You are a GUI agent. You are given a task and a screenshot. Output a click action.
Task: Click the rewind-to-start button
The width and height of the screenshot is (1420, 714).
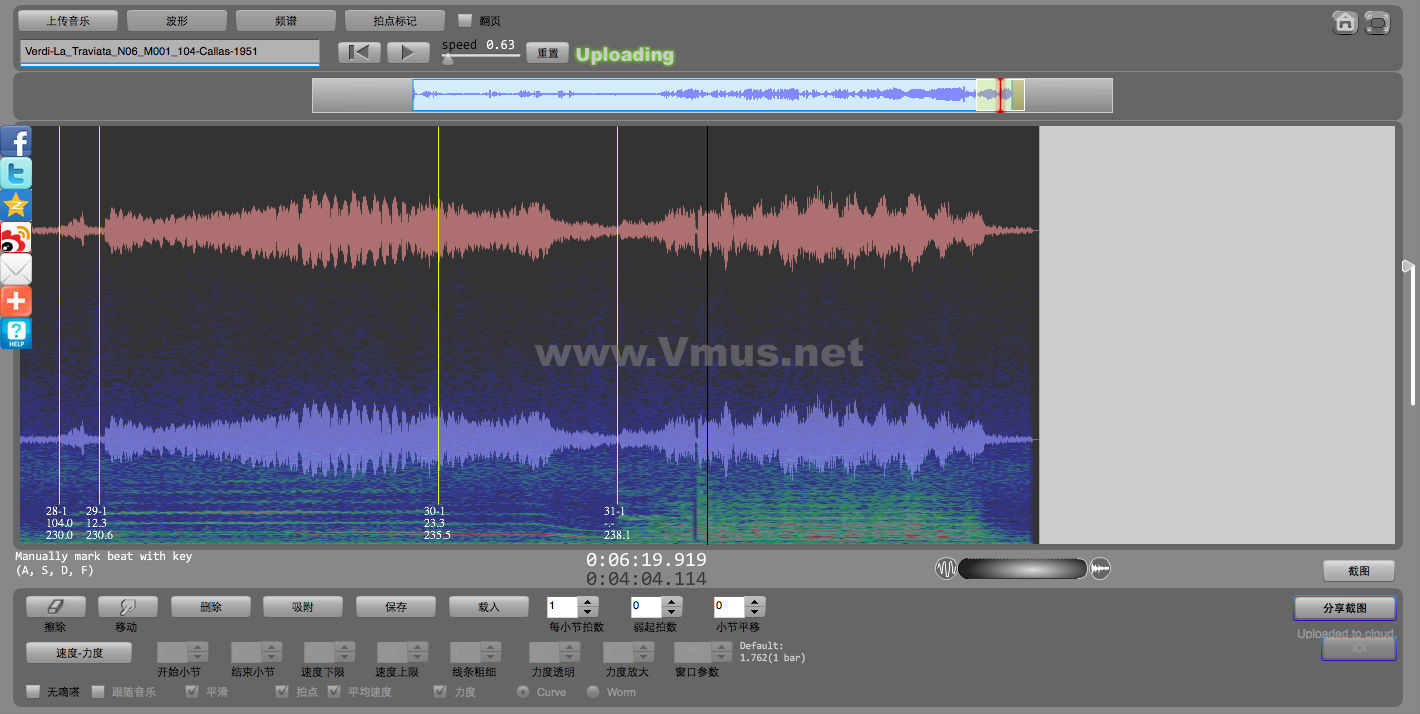(x=359, y=53)
